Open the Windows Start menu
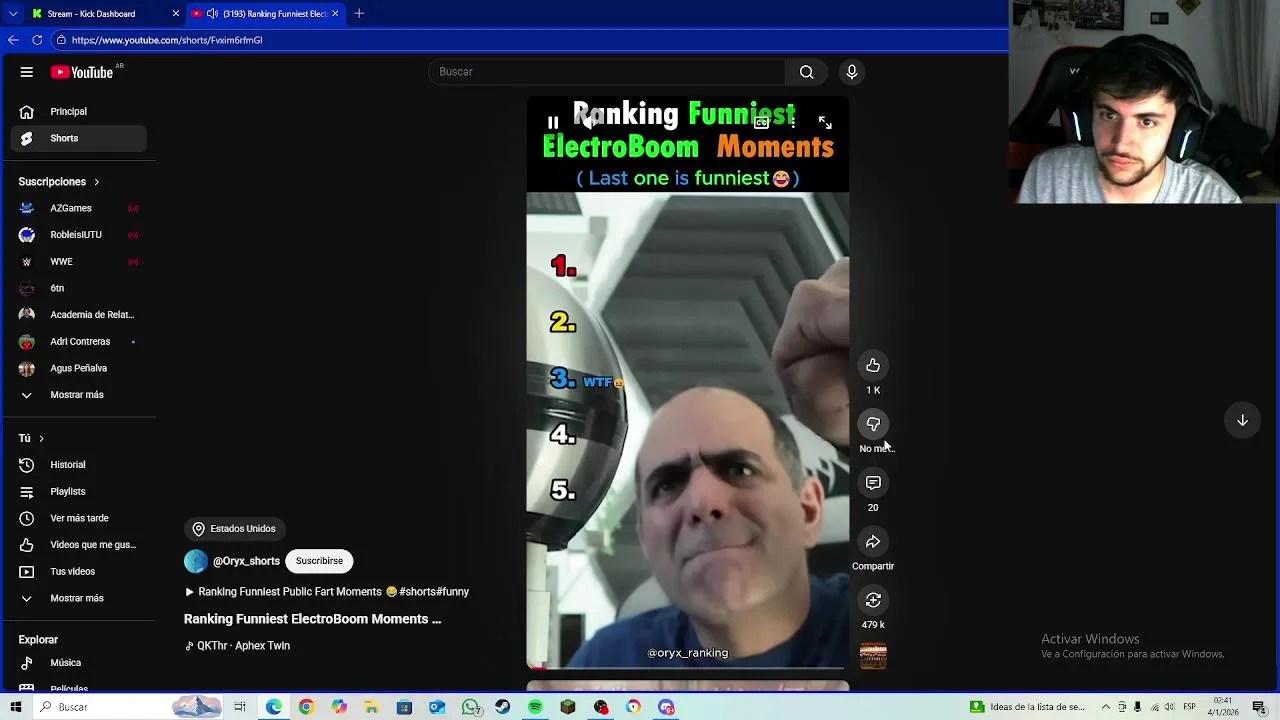 (x=15, y=707)
